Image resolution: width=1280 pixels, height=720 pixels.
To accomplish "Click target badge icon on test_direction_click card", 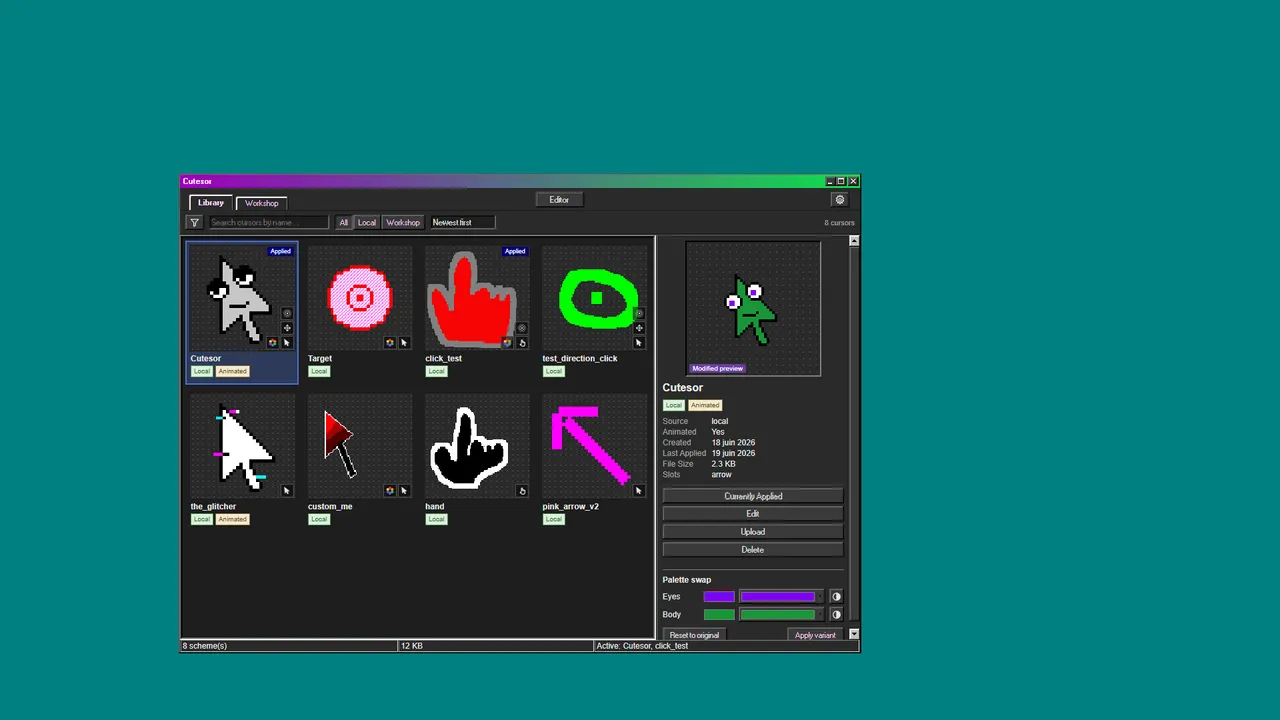I will tap(639, 314).
